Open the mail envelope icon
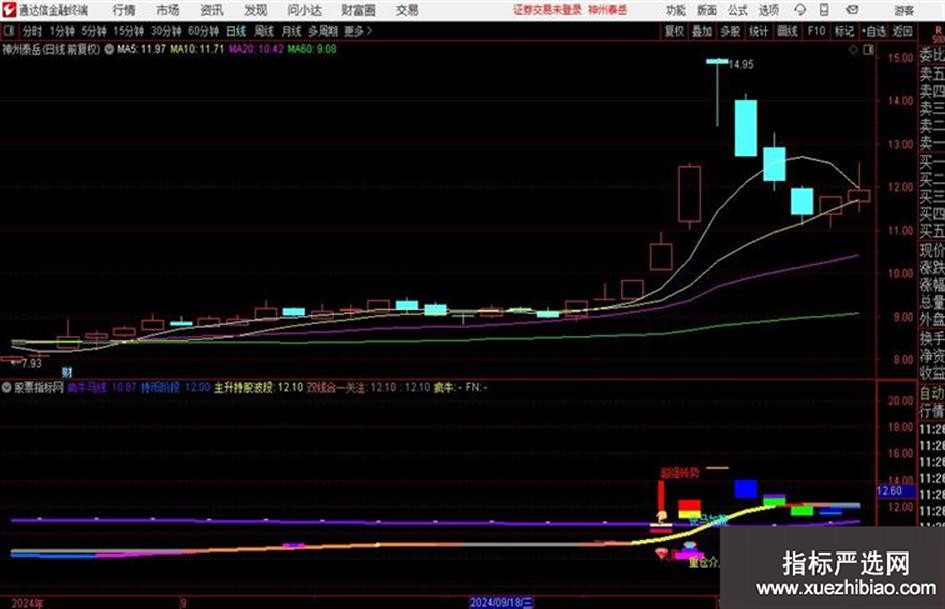Viewport: 945px width, 609px height. 852,10
